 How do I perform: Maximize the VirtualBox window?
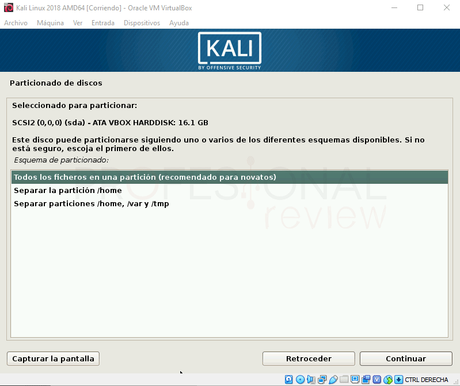pos(420,8)
